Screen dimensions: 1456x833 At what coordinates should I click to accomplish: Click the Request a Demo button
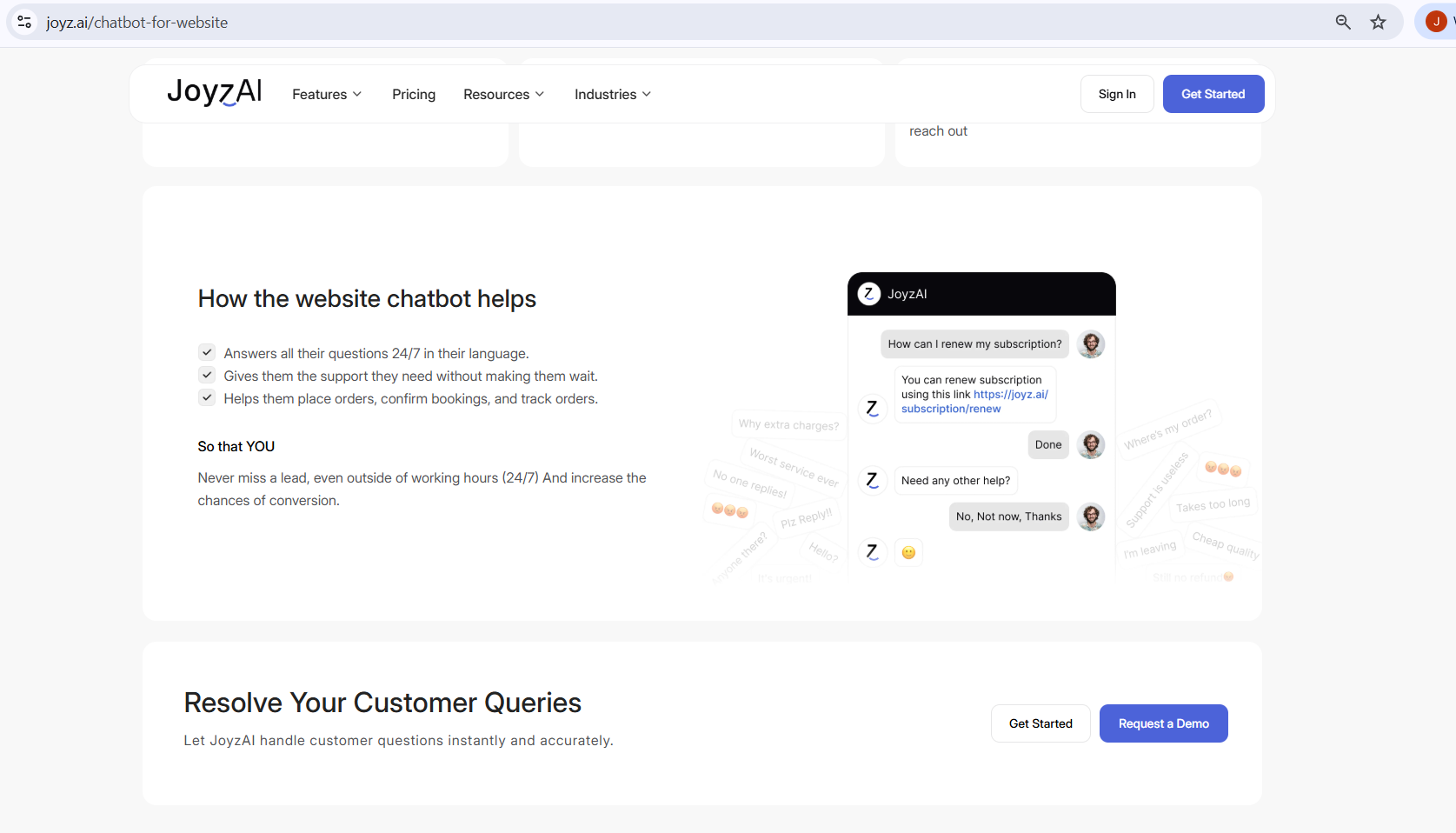1163,723
